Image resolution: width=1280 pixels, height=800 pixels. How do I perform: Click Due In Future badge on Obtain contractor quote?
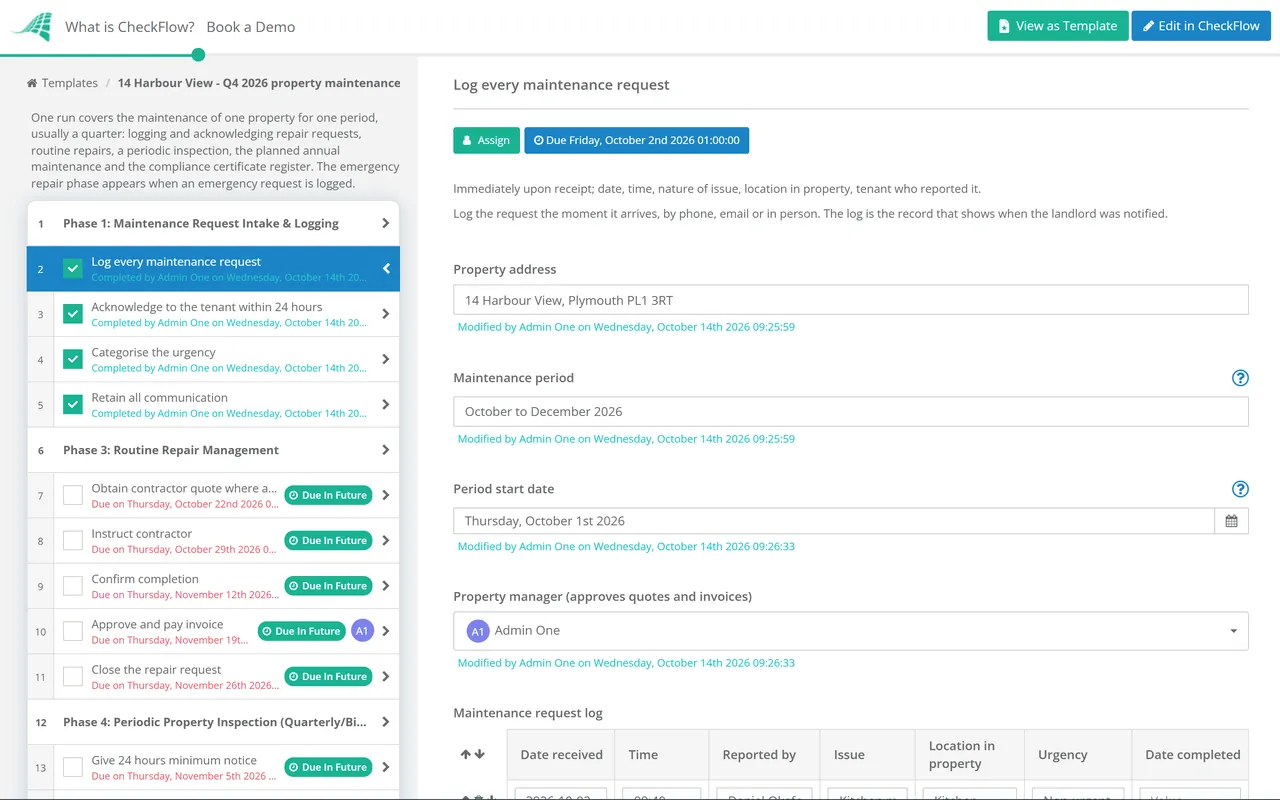tap(328, 495)
